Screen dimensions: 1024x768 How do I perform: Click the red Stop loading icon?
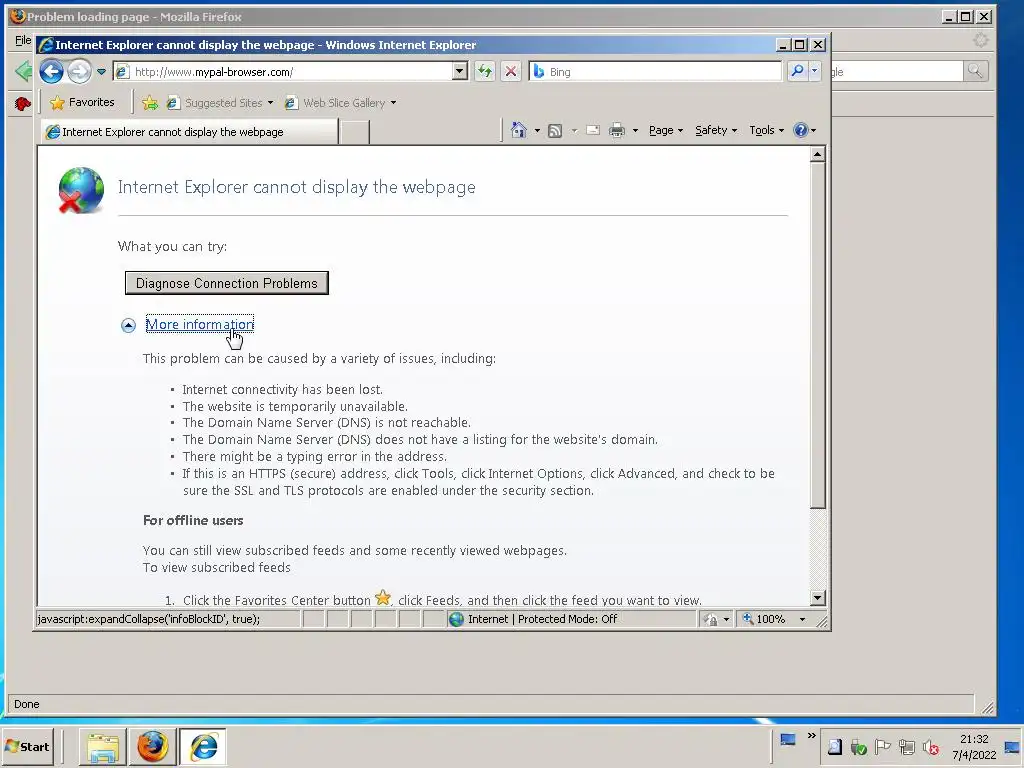coord(511,71)
